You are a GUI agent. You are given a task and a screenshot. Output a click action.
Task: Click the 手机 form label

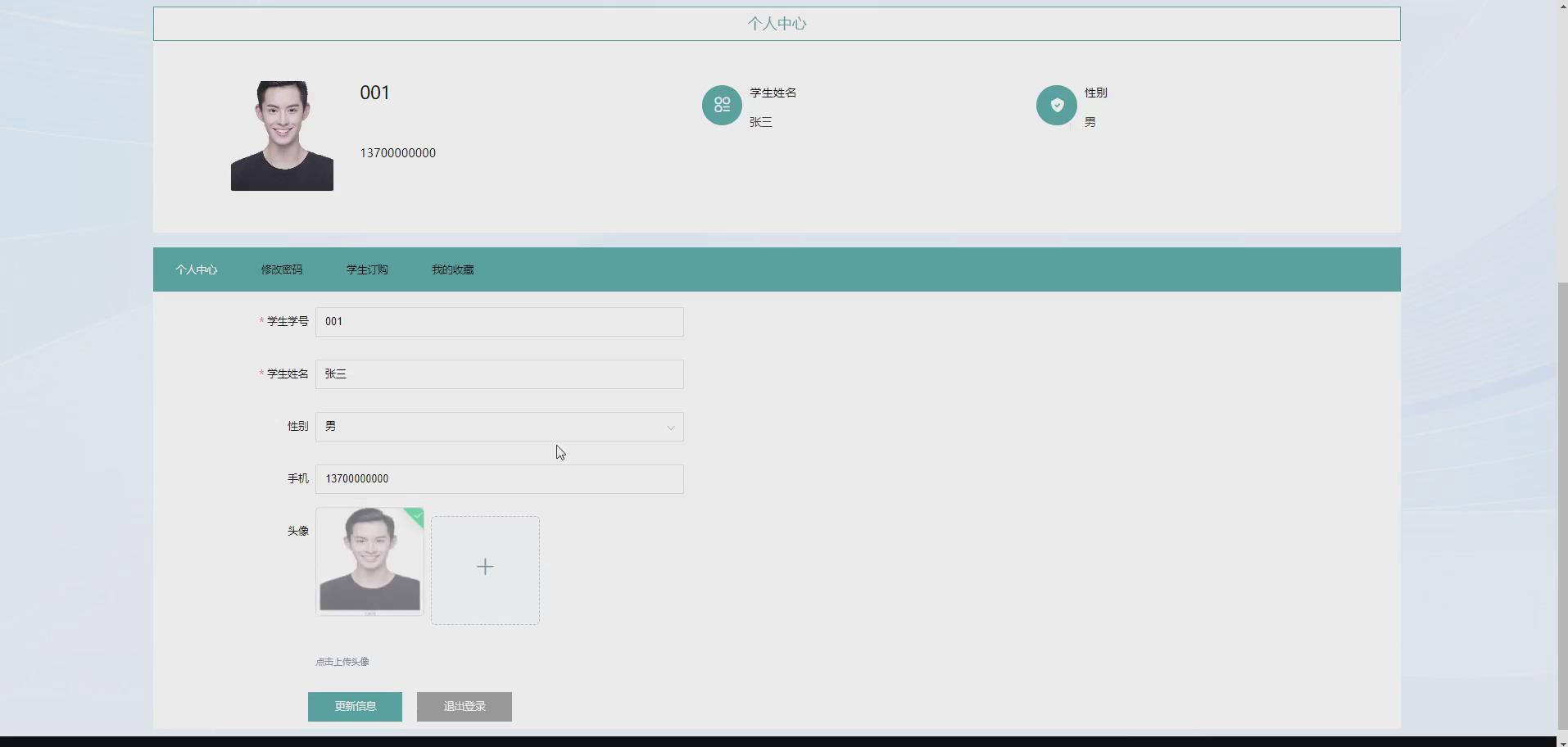click(297, 478)
